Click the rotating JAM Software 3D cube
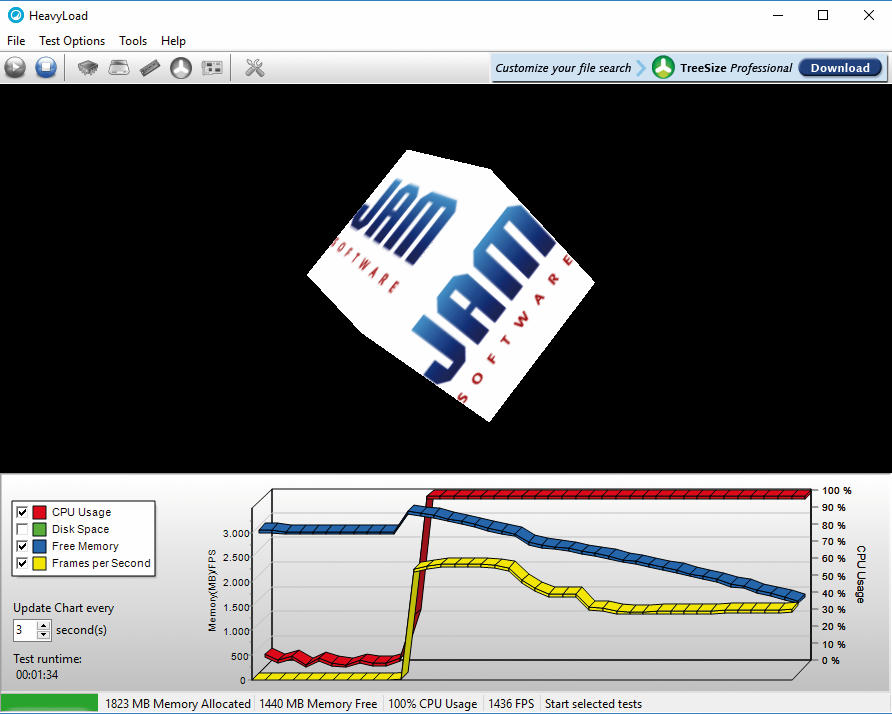 coord(451,284)
